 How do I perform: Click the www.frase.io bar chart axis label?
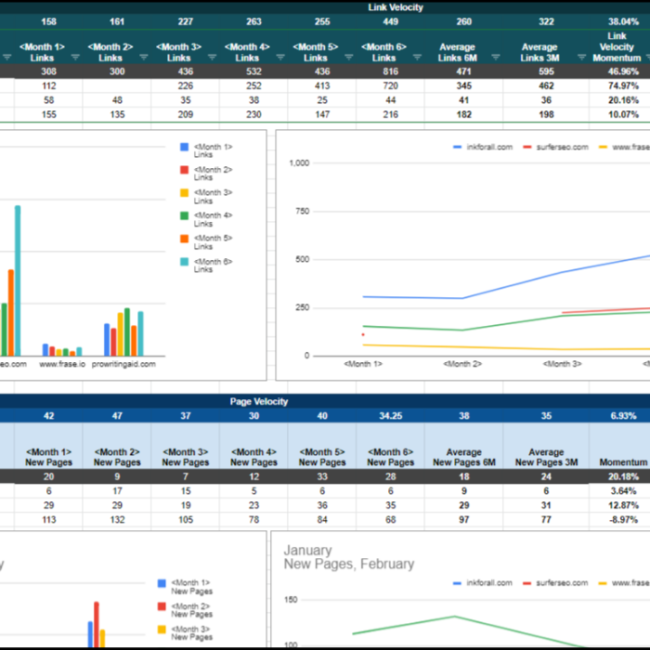click(62, 364)
